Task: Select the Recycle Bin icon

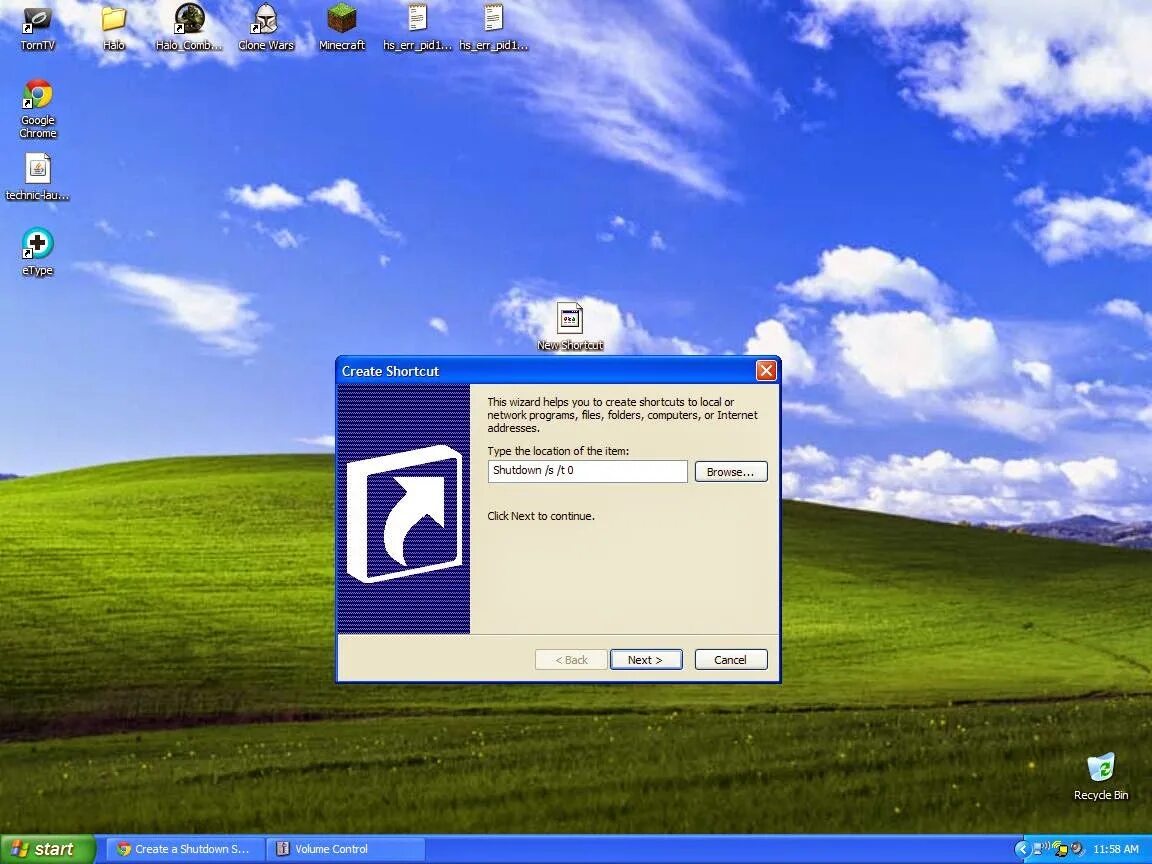Action: pyautogui.click(x=1101, y=776)
